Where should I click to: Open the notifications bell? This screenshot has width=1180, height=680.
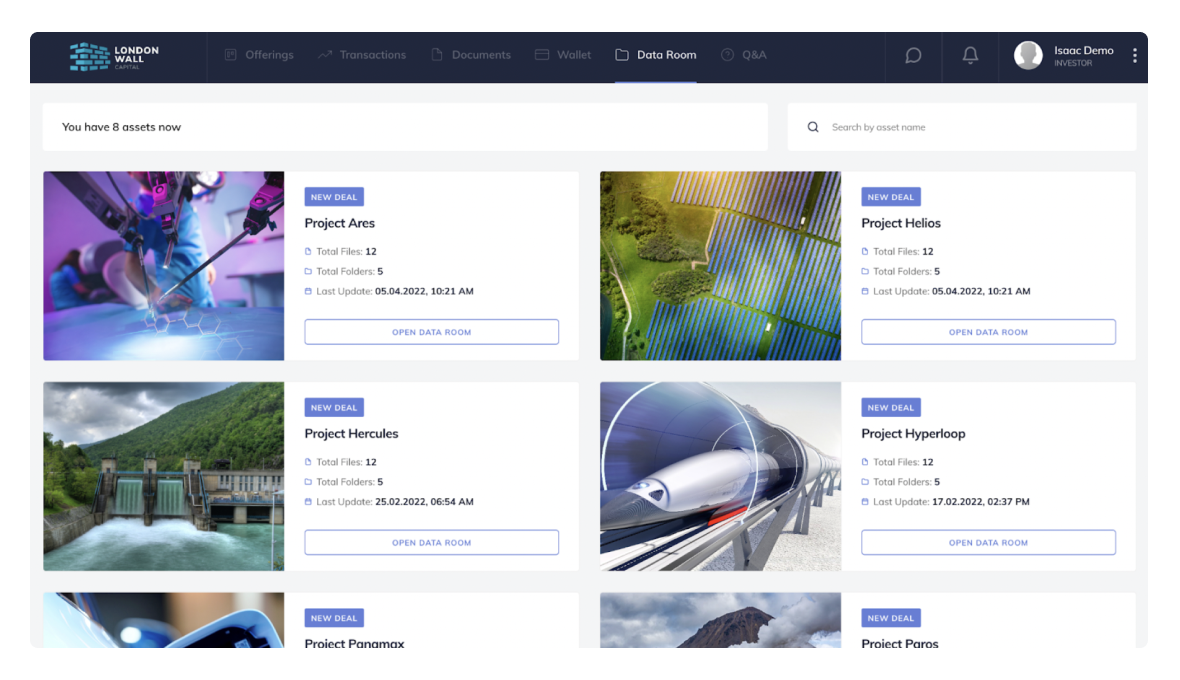(x=970, y=56)
